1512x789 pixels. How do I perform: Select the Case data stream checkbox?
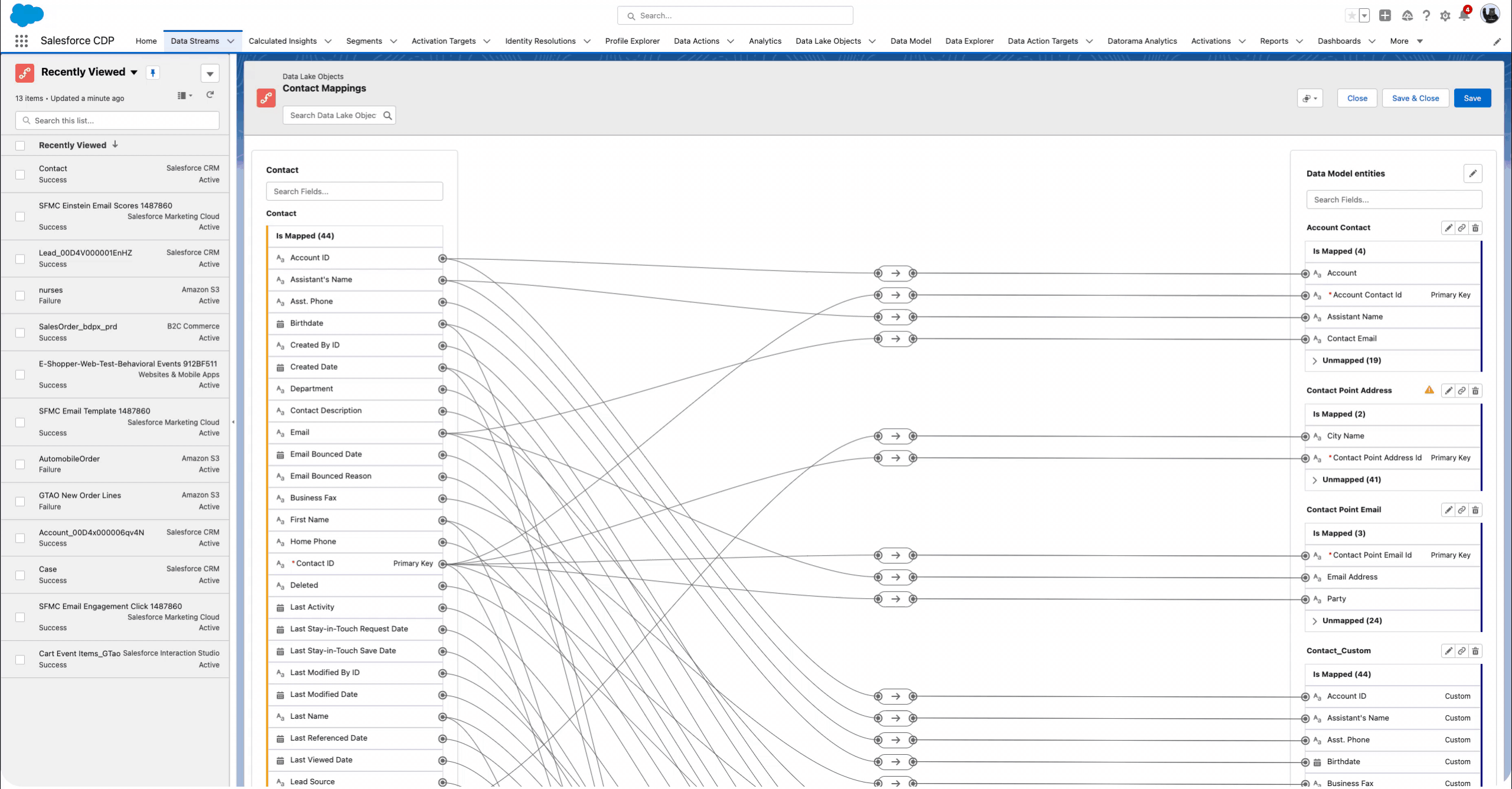pyautogui.click(x=20, y=575)
